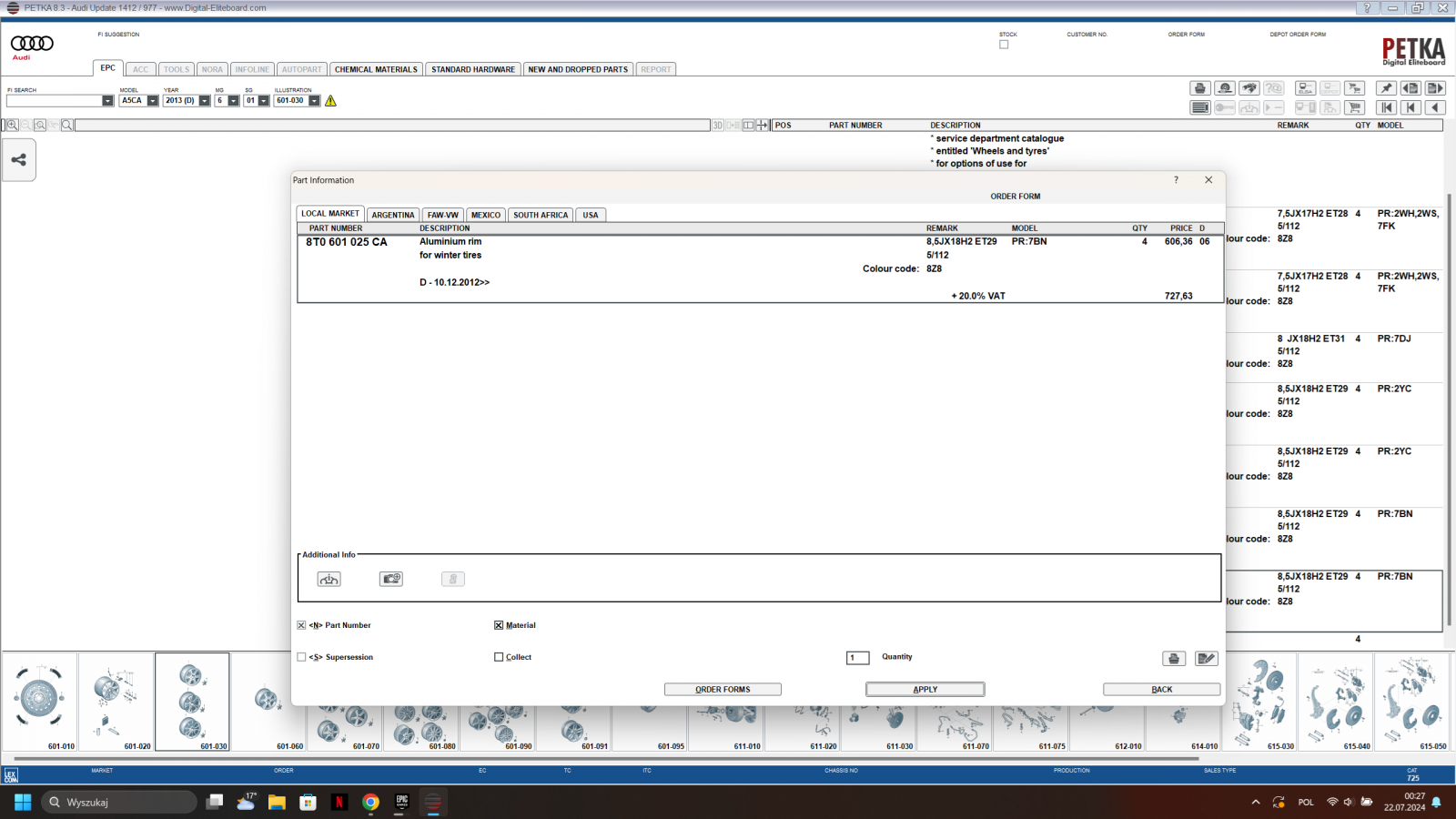Viewport: 1456px width, 819px height.
Task: Open the Standard Hardware tab
Action: 473,69
